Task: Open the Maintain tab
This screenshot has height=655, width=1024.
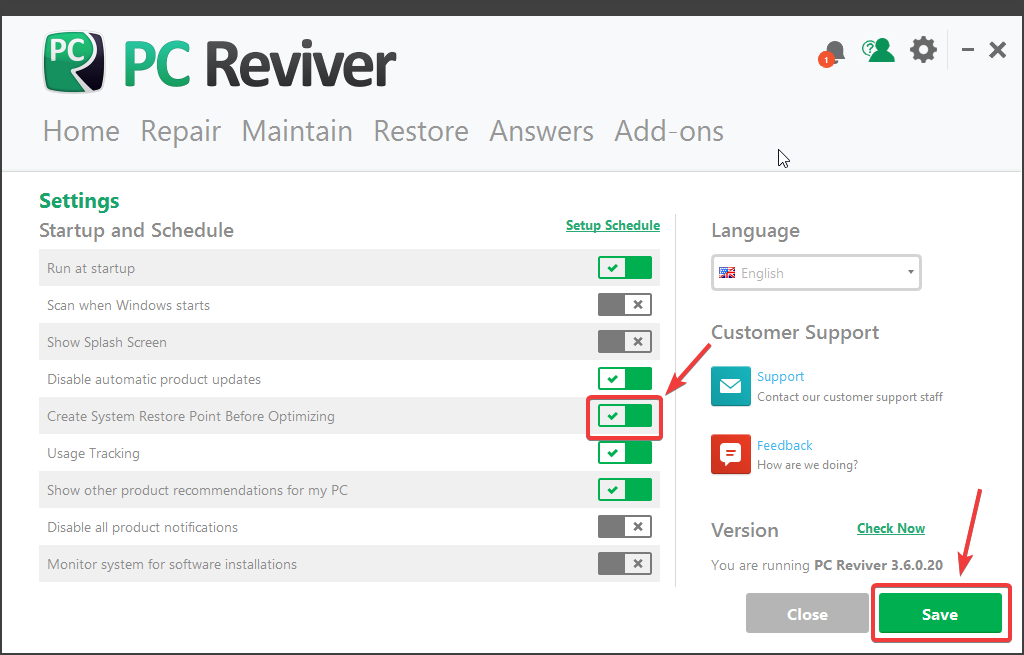Action: pos(297,131)
